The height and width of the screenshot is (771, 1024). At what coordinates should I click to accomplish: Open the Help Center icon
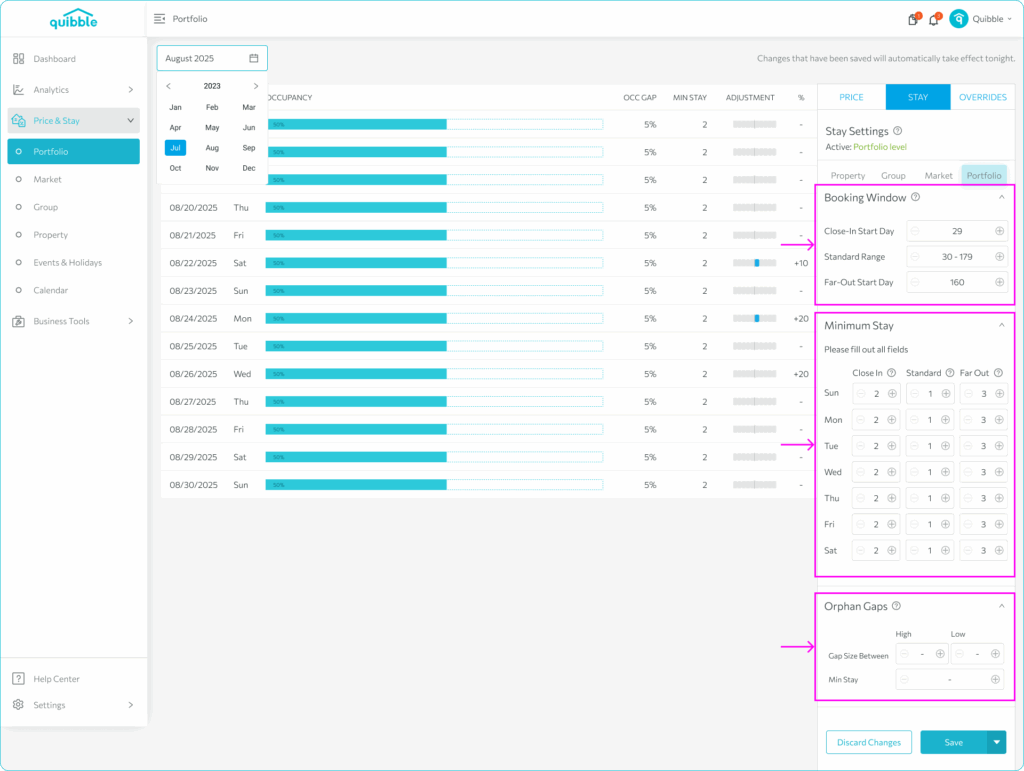point(18,679)
